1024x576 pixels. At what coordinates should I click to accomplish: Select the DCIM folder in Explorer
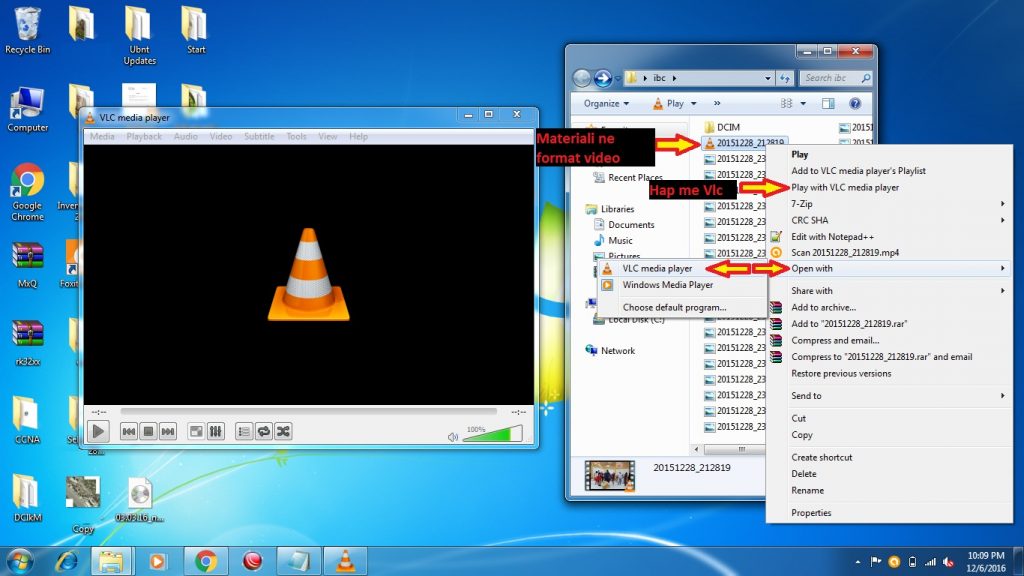(x=721, y=127)
